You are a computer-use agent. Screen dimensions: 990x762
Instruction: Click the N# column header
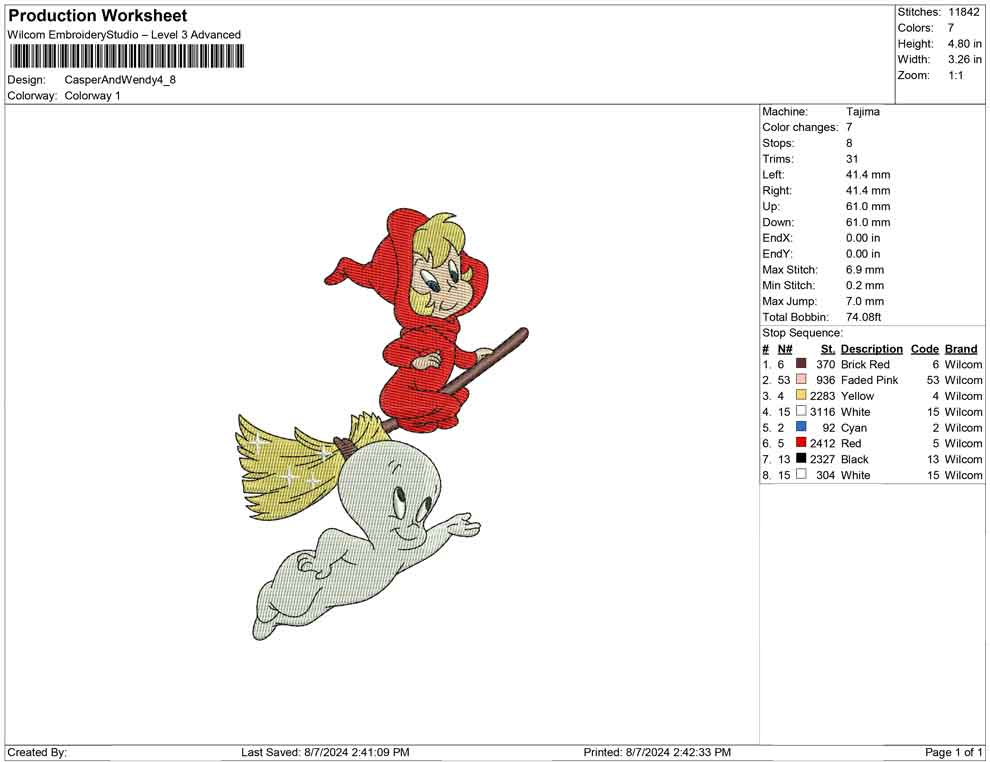click(786, 348)
